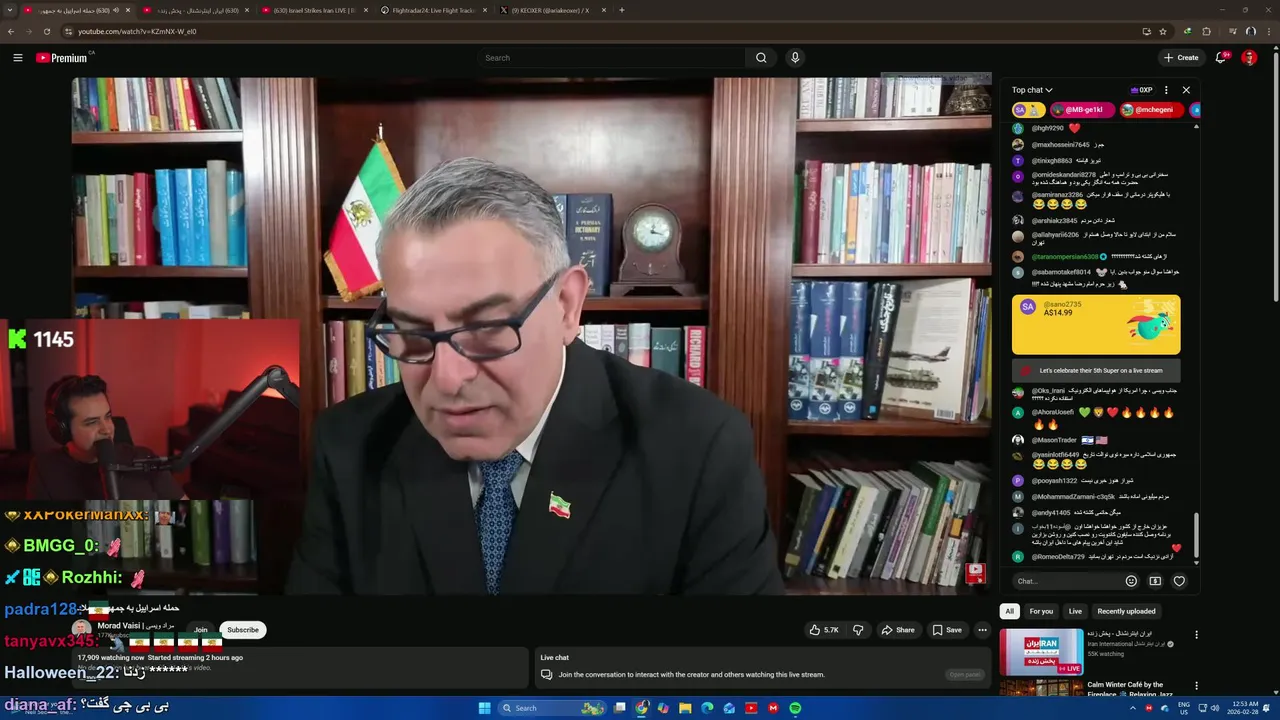The image size is (1280, 720).
Task: Save the video to a playlist
Action: (x=947, y=630)
